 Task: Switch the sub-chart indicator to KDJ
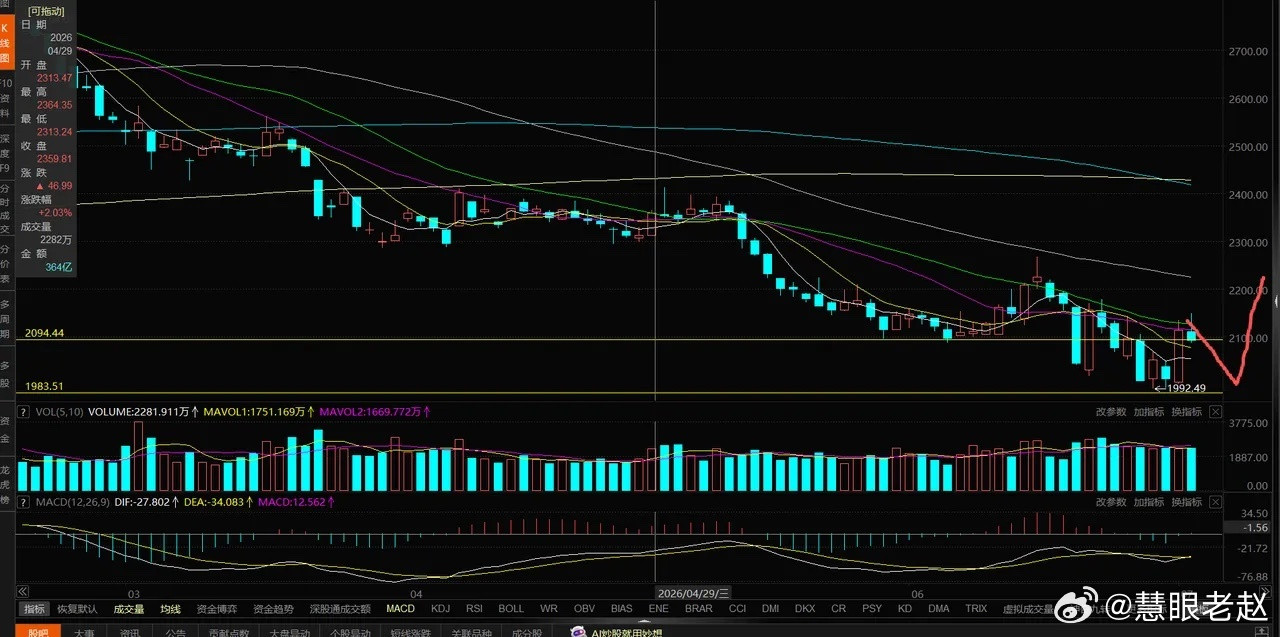pos(440,608)
